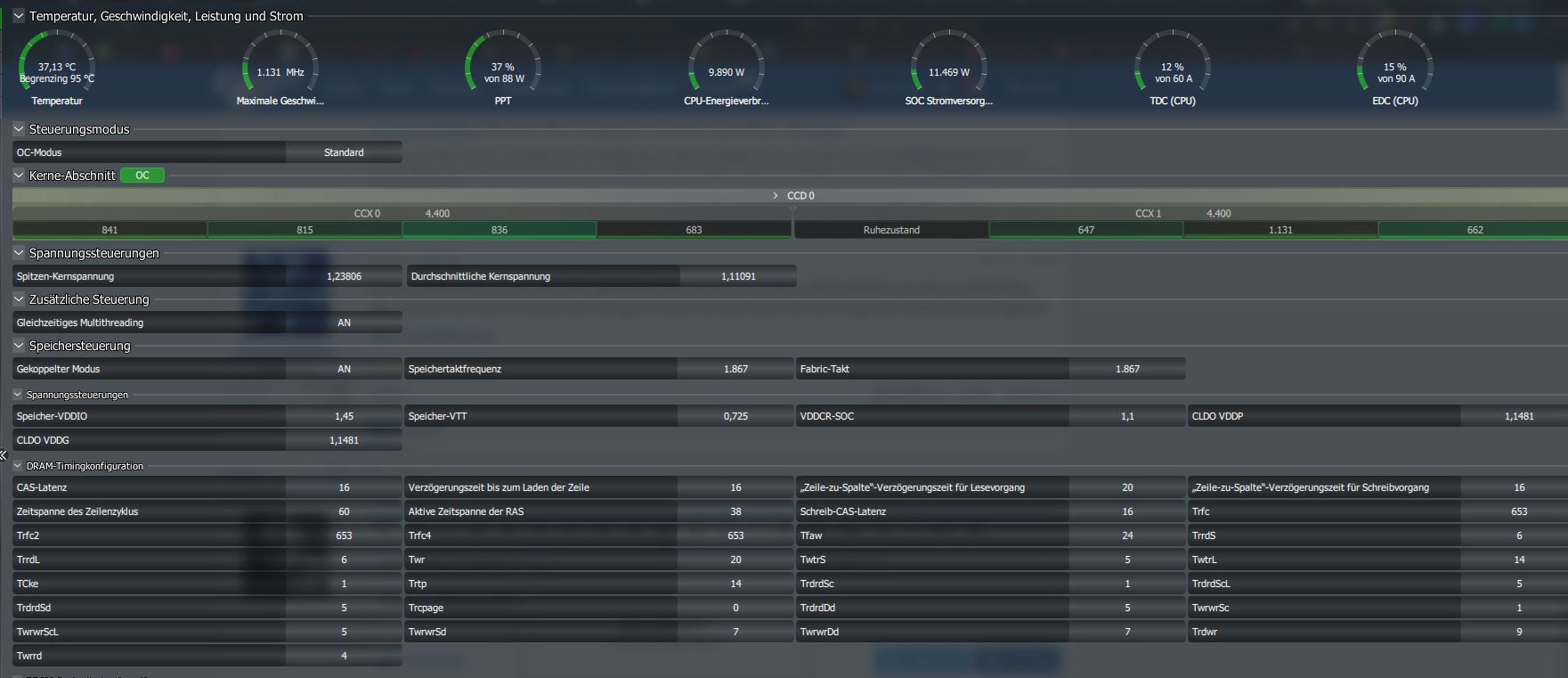Click Speichertaktfrequenz value 1.867
This screenshot has height=678, width=1568.
pyautogui.click(x=735, y=369)
